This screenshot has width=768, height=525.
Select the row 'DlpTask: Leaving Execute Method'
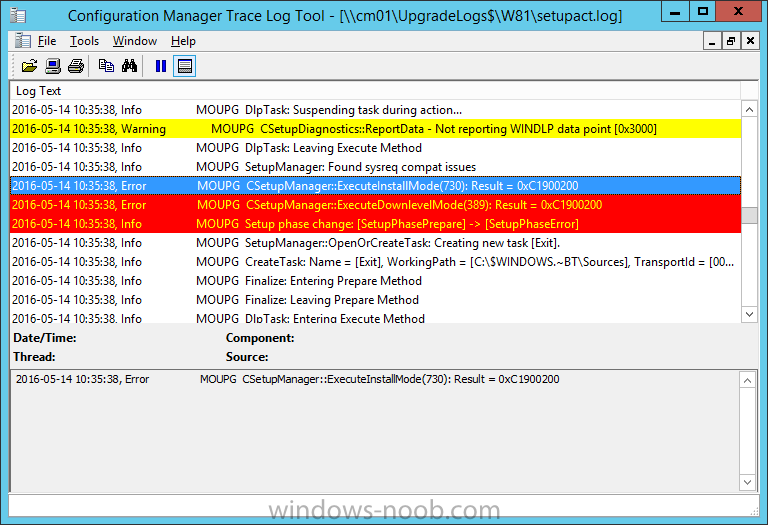click(x=375, y=148)
